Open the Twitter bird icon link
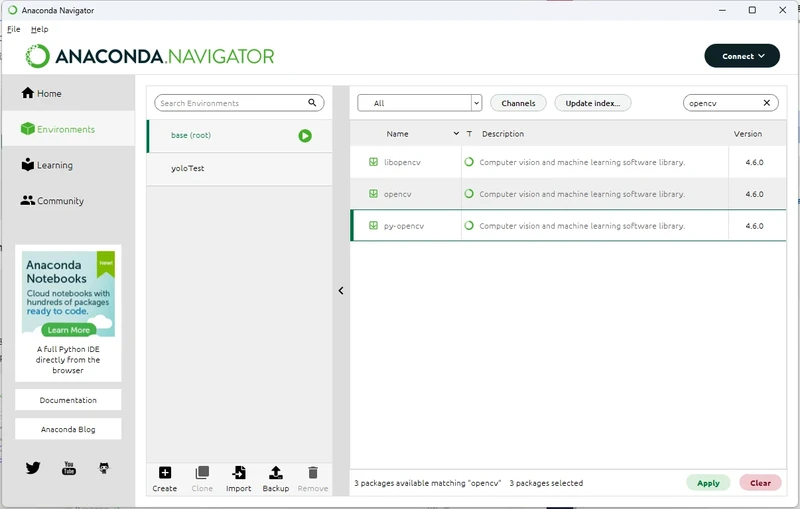 [x=33, y=468]
